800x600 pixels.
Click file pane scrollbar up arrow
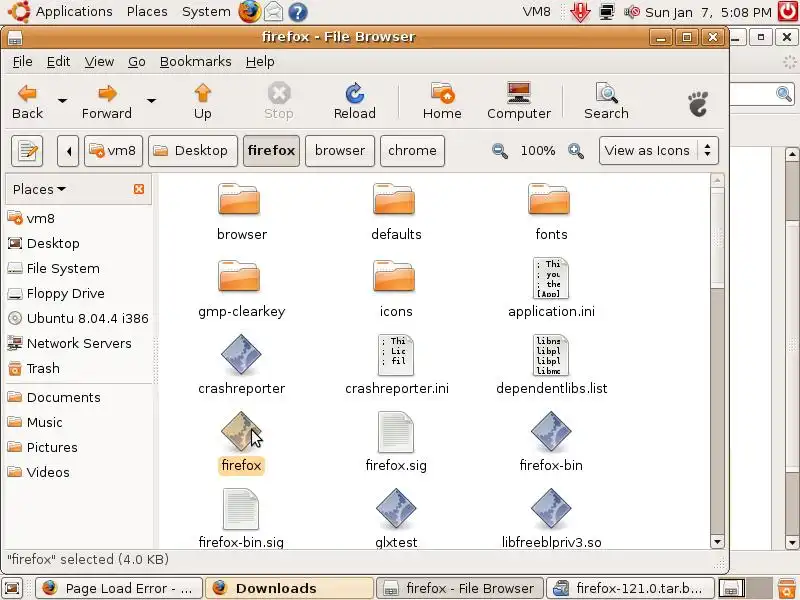[x=717, y=180]
